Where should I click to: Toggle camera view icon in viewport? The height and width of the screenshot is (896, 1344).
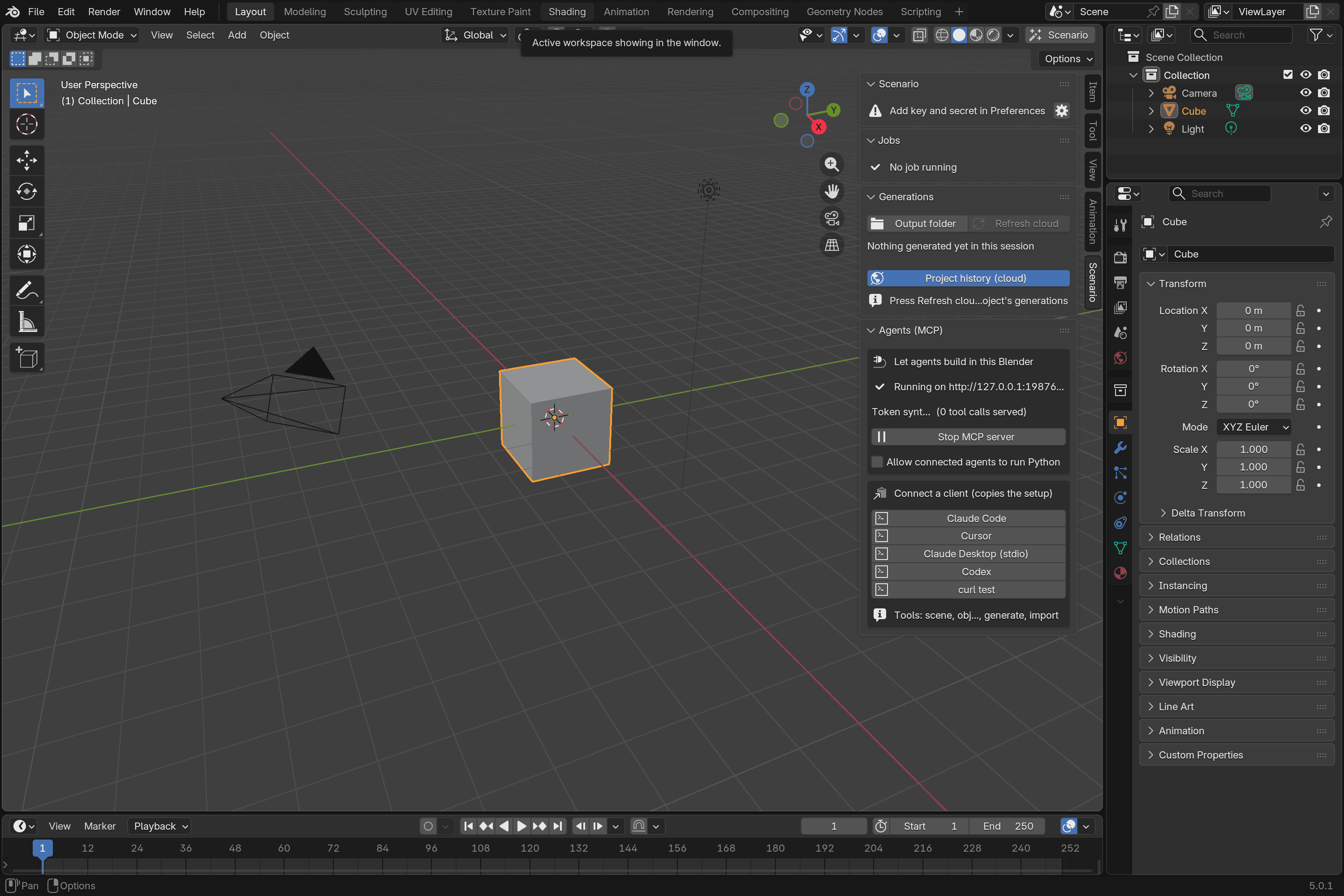click(831, 218)
